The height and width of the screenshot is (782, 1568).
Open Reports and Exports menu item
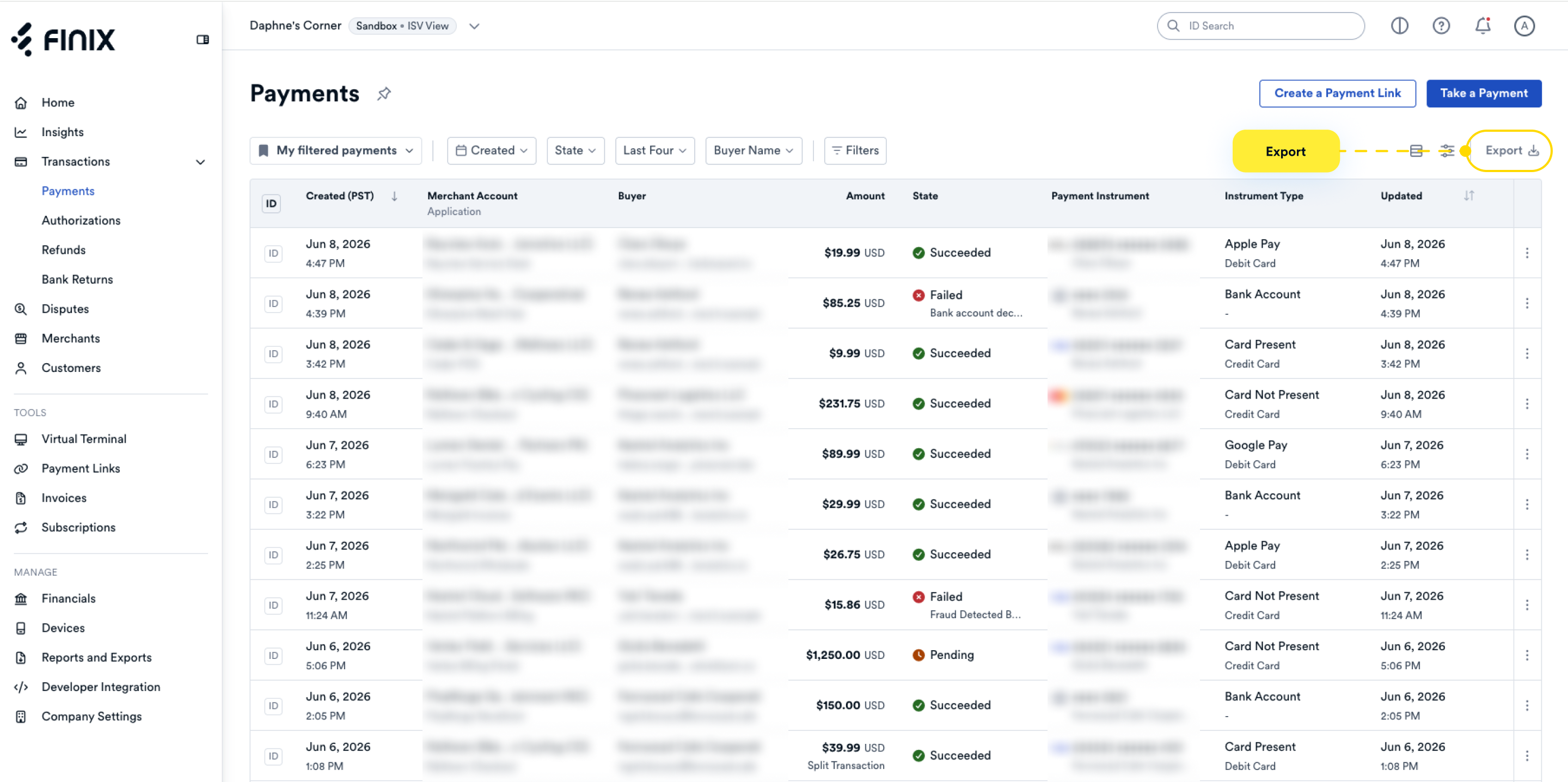point(97,657)
